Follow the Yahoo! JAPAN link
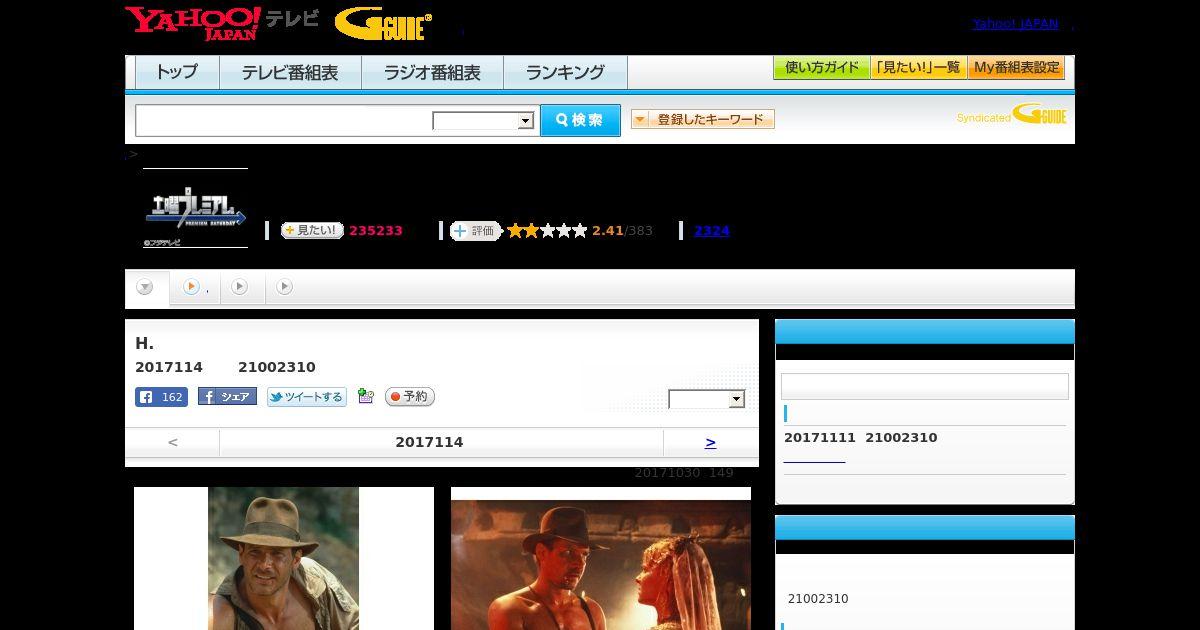Image resolution: width=1200 pixels, height=630 pixels. 1015,24
